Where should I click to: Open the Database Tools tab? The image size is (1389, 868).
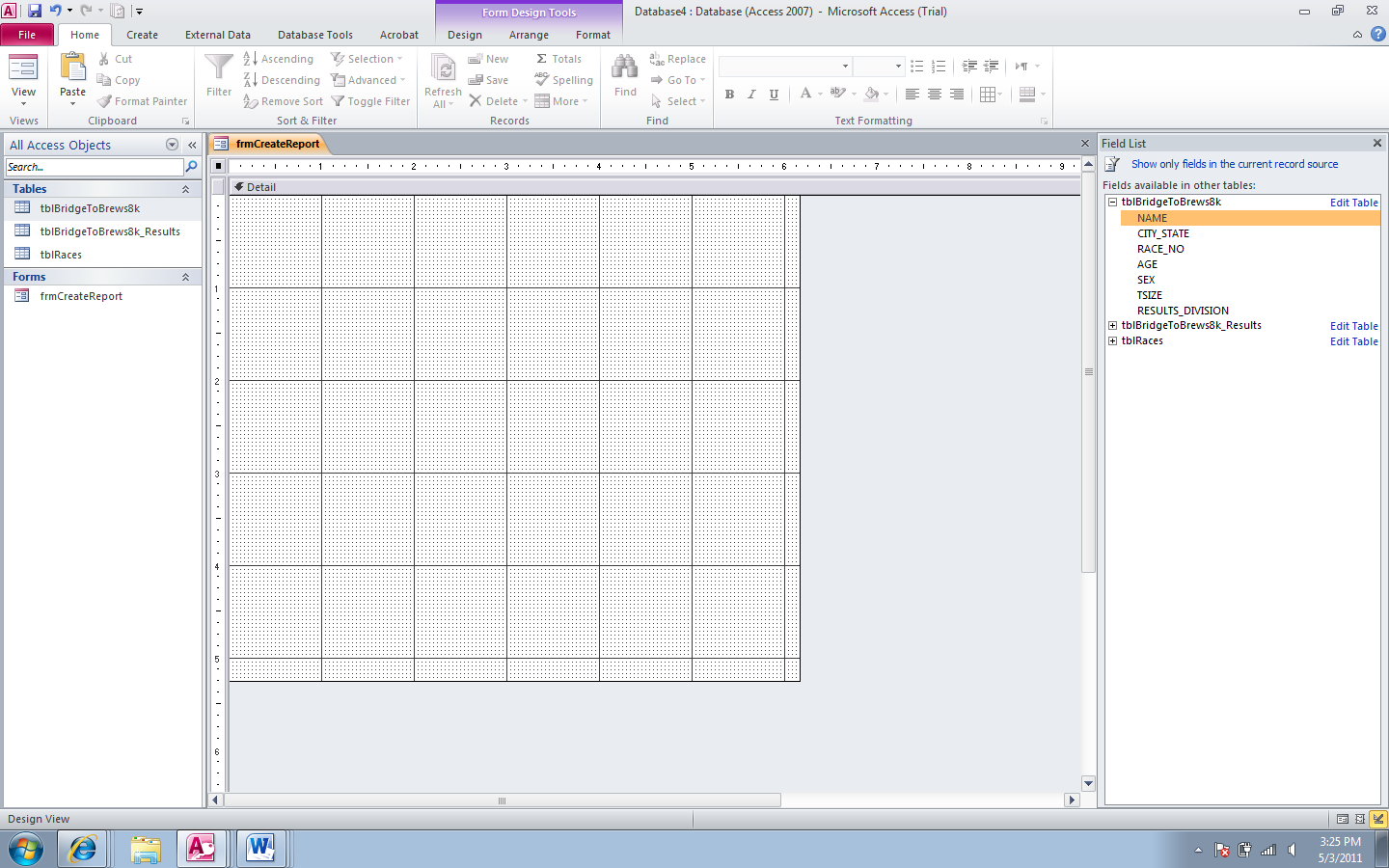pos(314,34)
